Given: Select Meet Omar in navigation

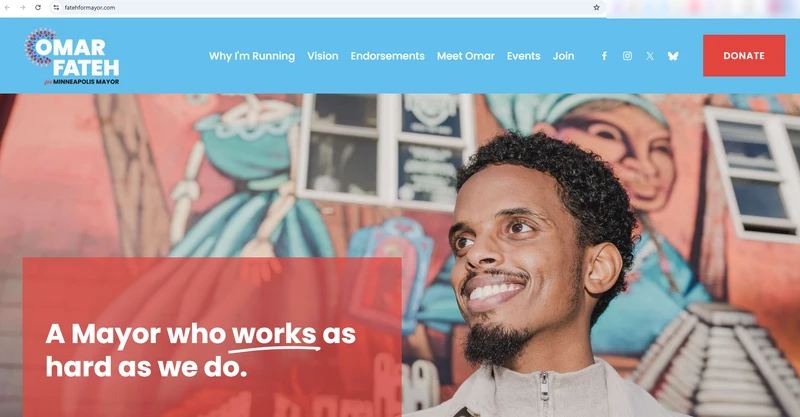Looking at the screenshot, I should pyautogui.click(x=466, y=56).
